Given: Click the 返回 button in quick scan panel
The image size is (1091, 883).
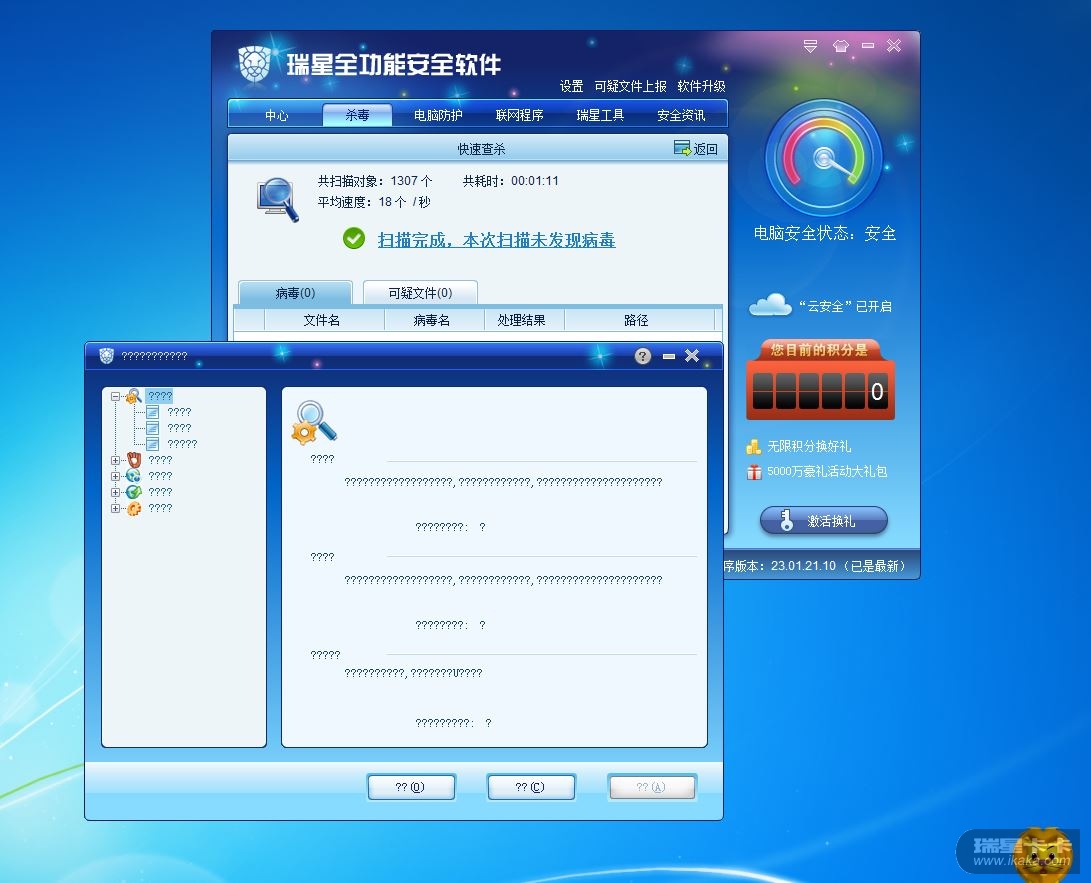Looking at the screenshot, I should [696, 148].
